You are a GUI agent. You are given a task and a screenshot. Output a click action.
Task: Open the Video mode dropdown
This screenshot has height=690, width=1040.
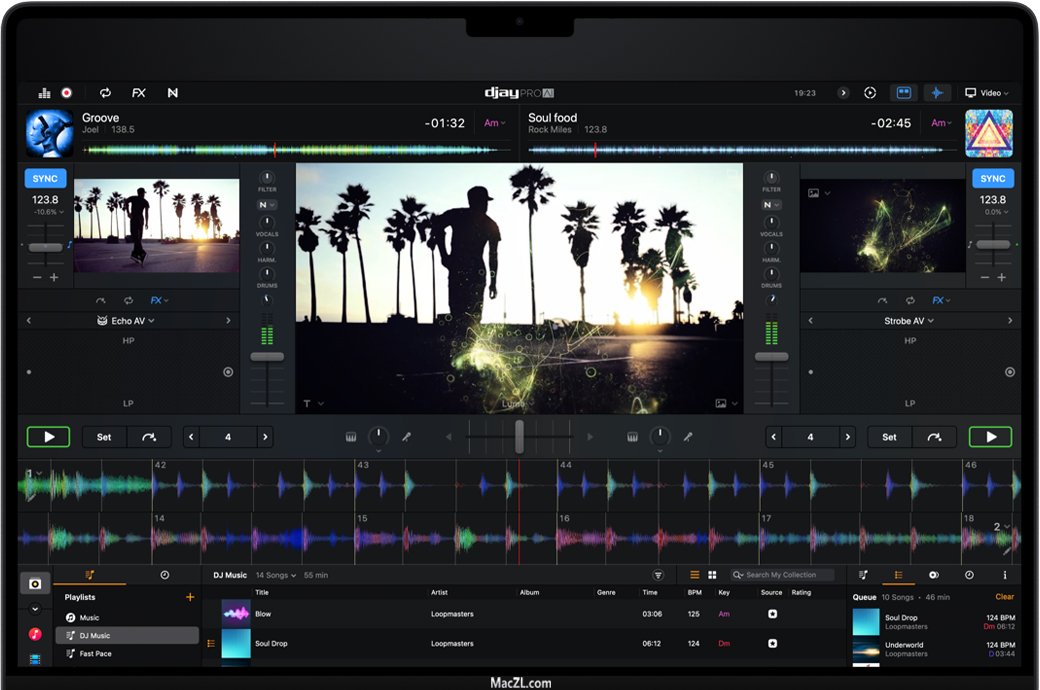[986, 93]
